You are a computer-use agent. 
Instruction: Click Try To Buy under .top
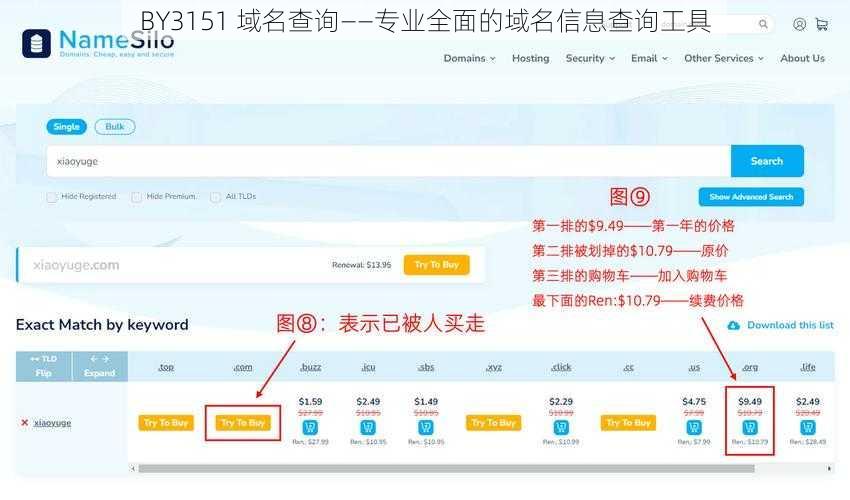coord(166,422)
